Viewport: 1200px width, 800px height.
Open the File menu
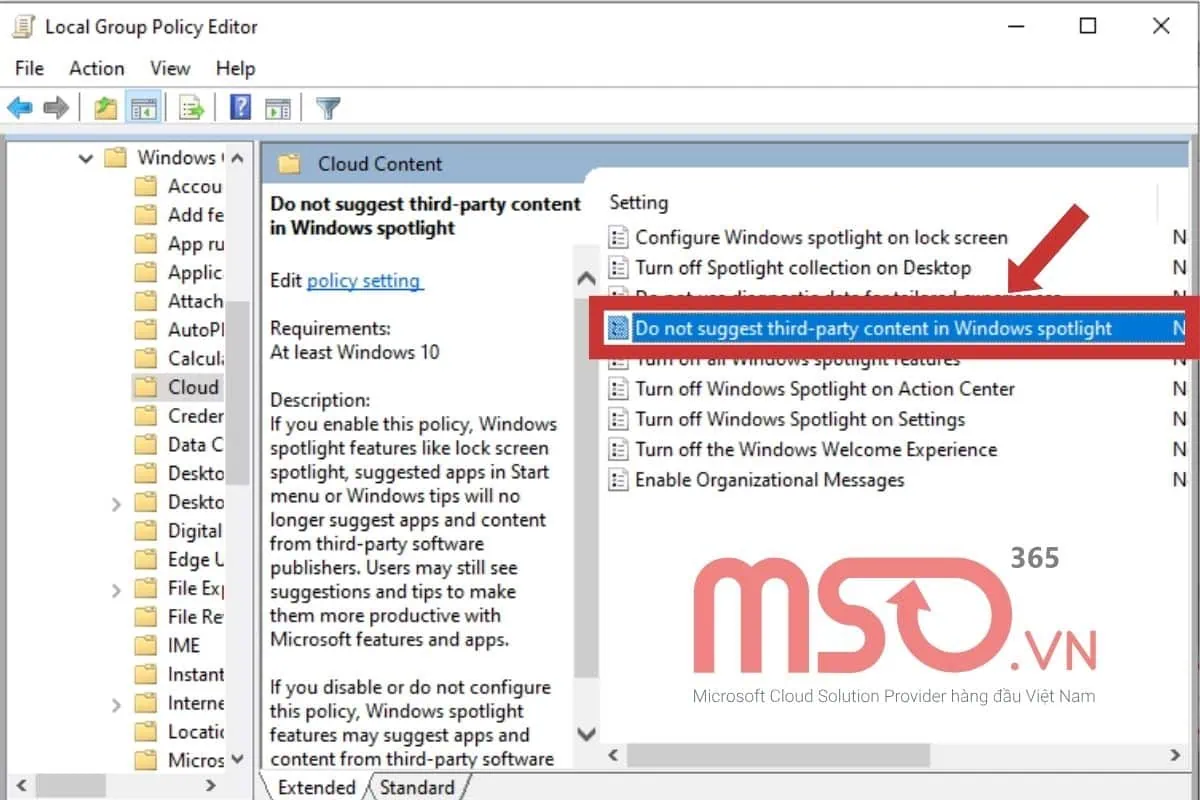[29, 68]
